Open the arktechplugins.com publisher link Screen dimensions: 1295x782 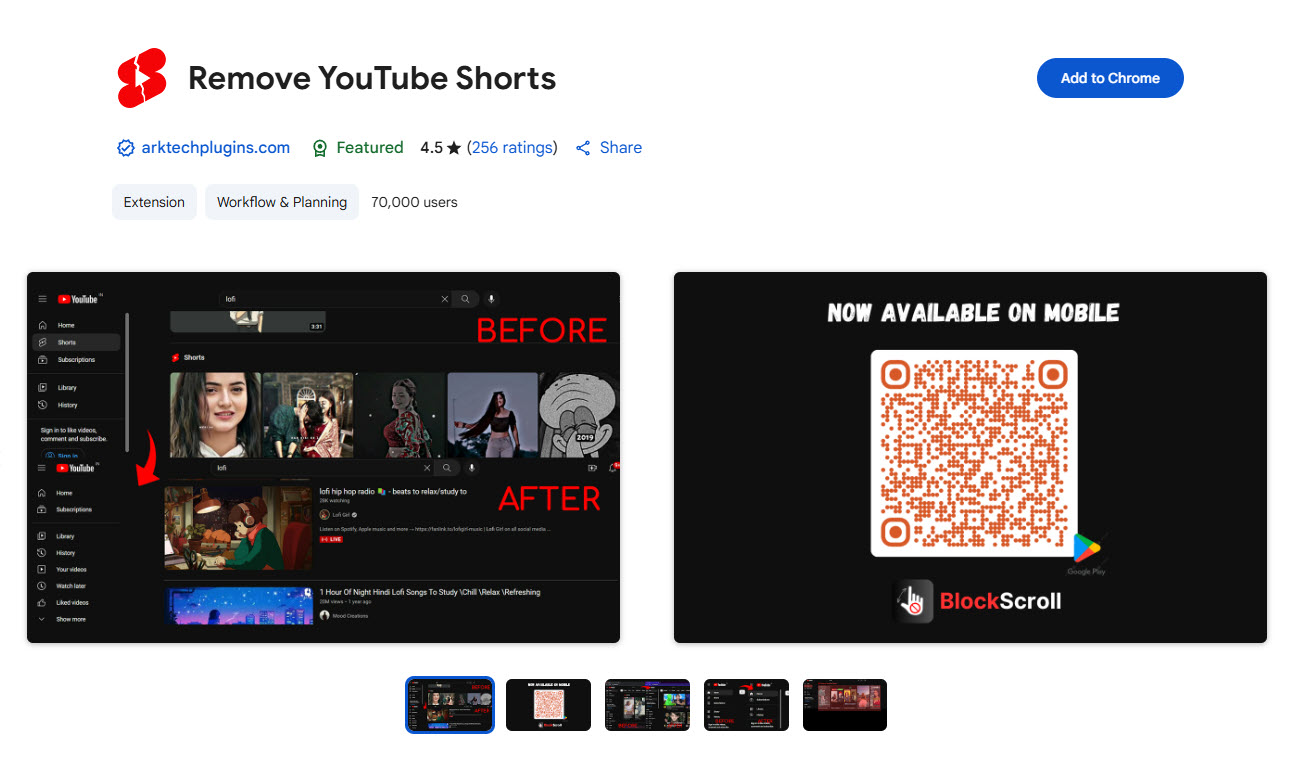point(216,148)
